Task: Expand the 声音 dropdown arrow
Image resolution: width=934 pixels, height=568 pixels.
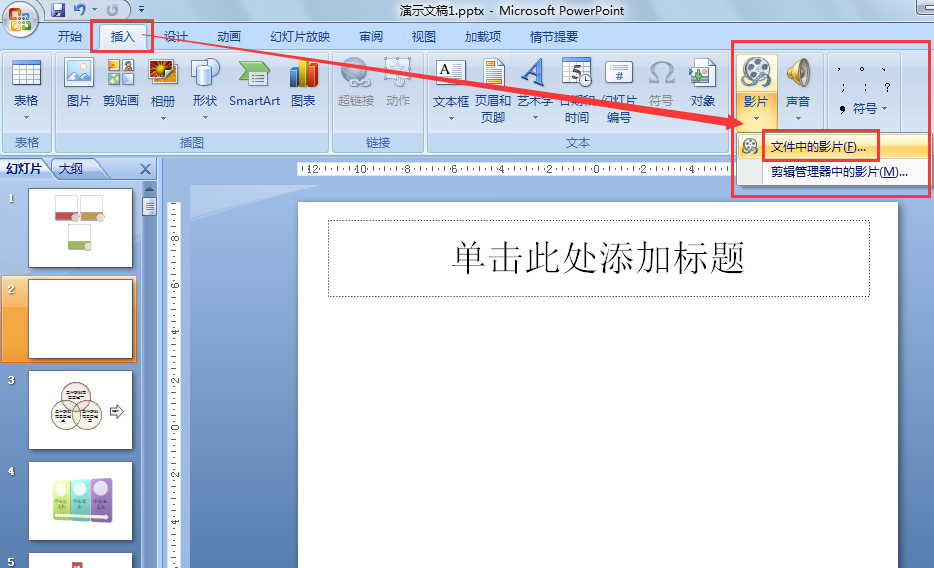Action: pyautogui.click(x=798, y=118)
